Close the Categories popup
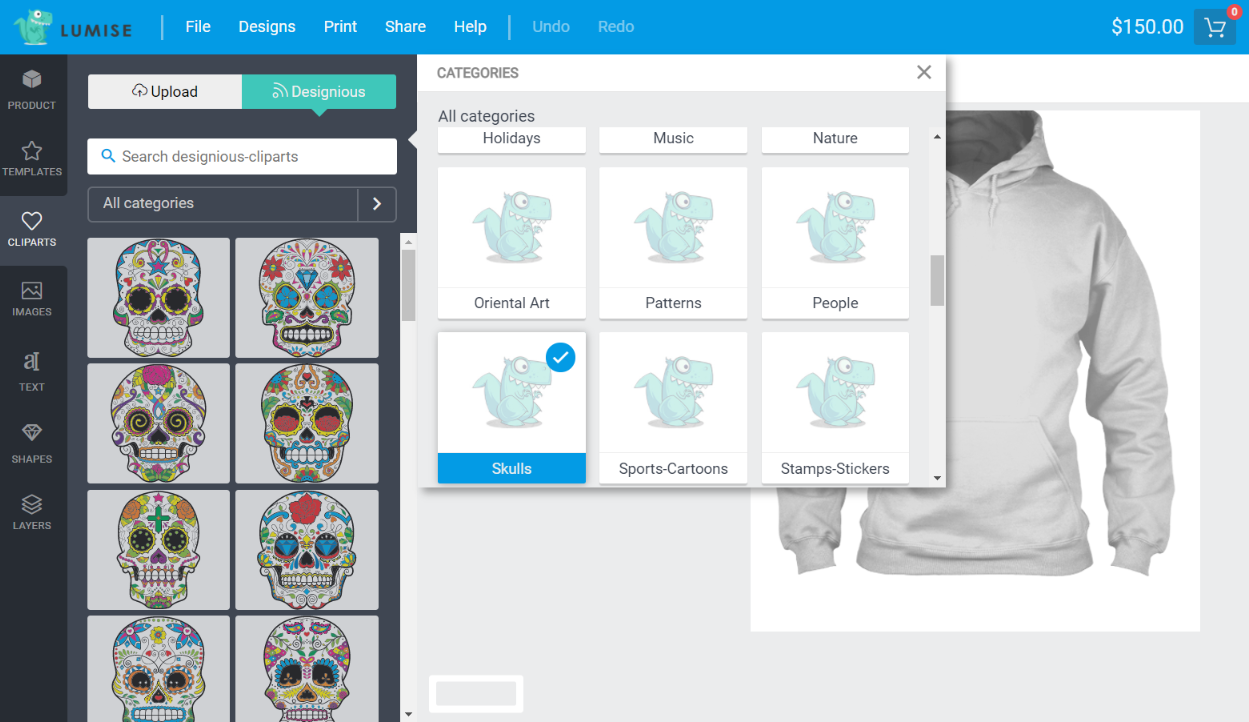The width and height of the screenshot is (1249, 722). click(x=923, y=71)
